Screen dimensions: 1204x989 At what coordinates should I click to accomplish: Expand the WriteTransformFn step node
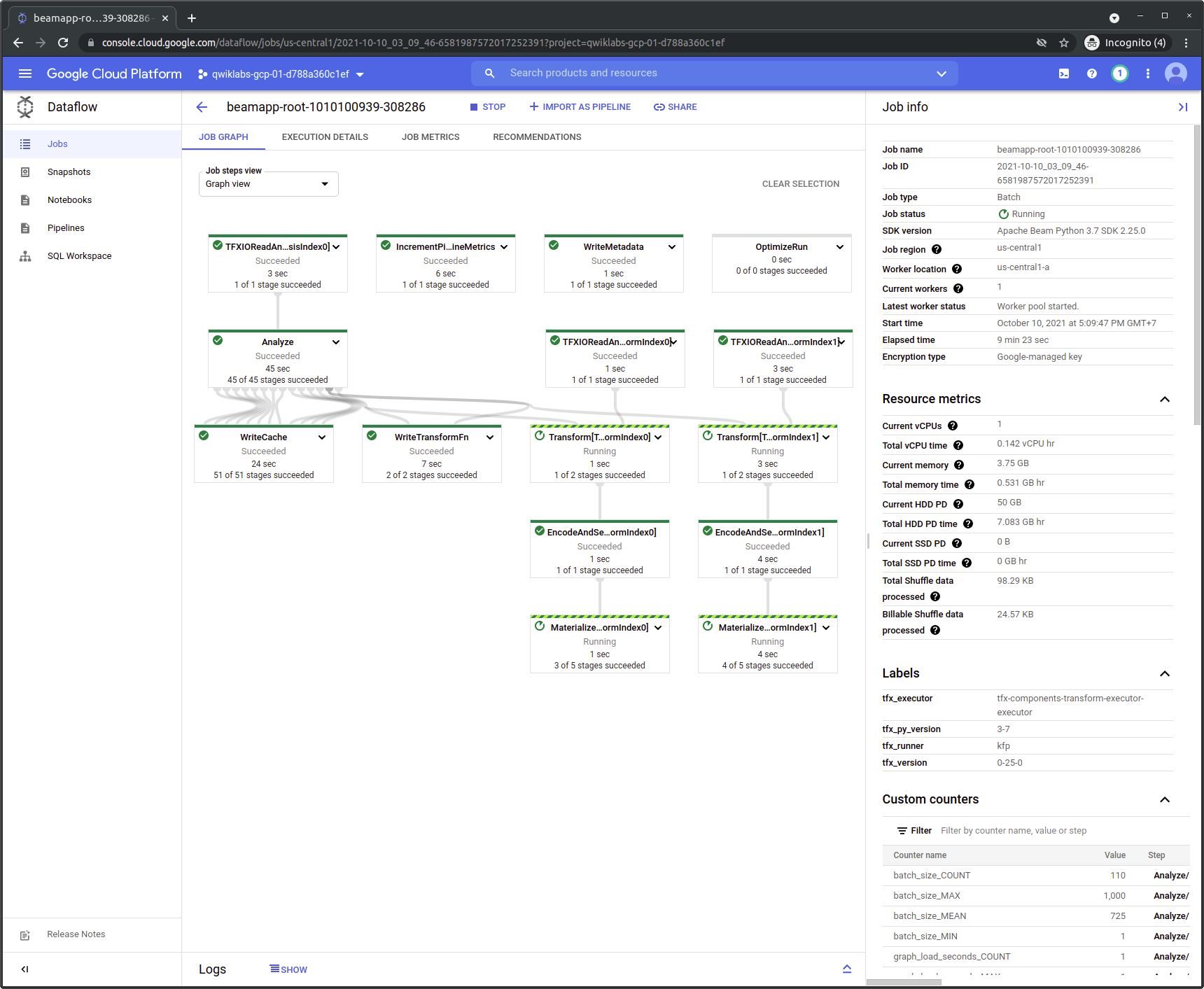click(490, 437)
